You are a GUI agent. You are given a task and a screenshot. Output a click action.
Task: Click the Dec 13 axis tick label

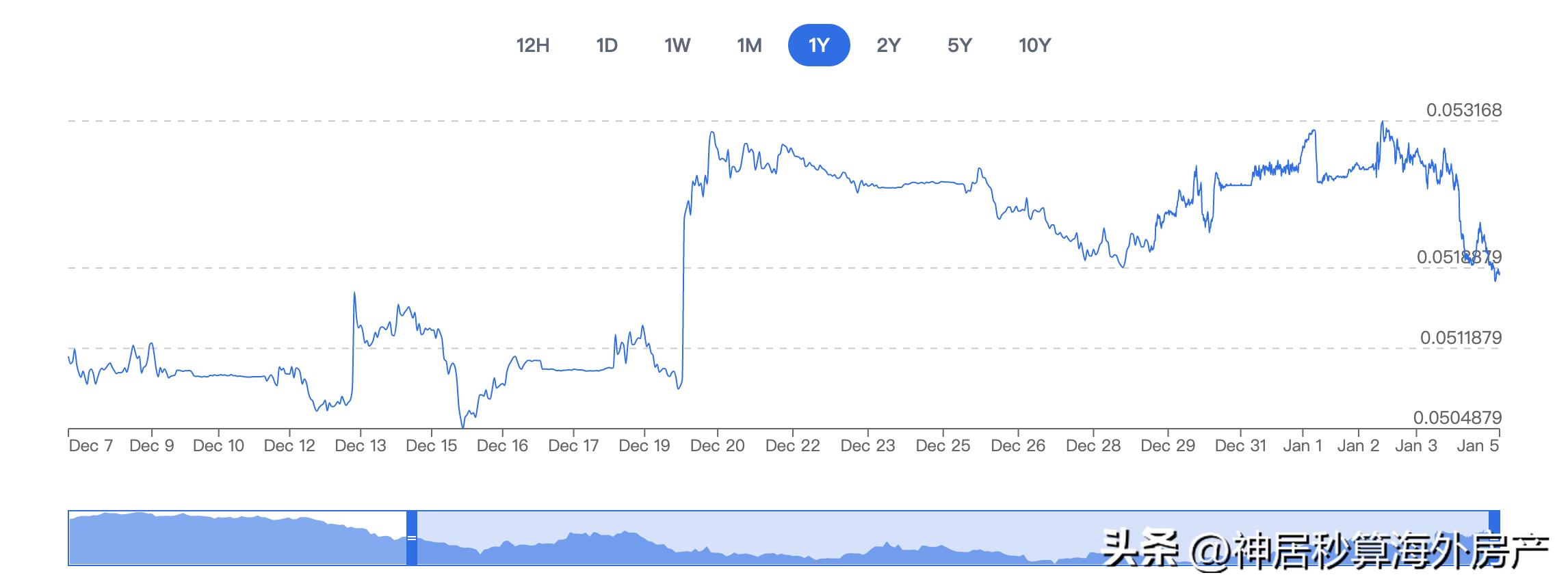[x=361, y=446]
